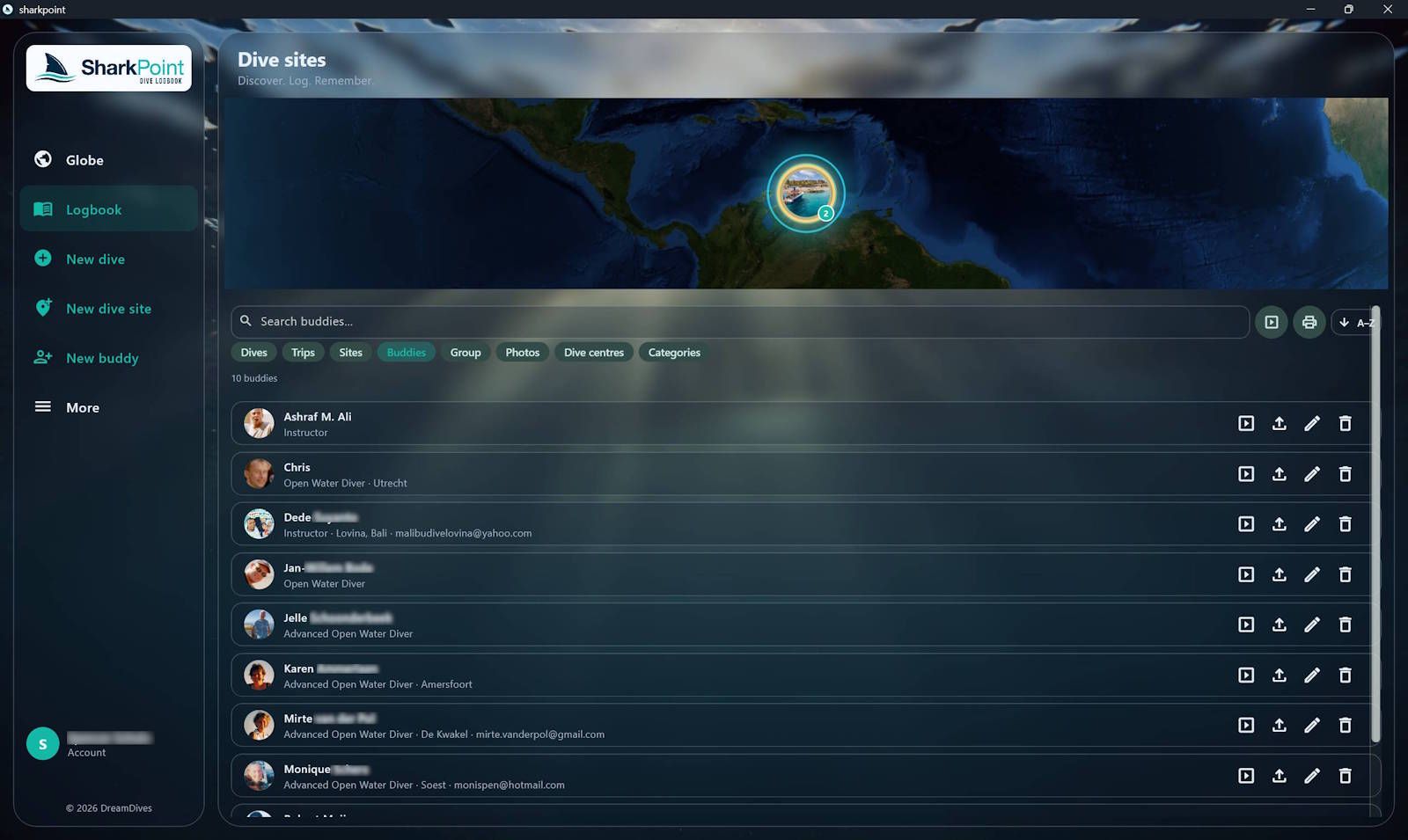The height and width of the screenshot is (840, 1408).
Task: Switch to the Group tab
Action: point(466,353)
